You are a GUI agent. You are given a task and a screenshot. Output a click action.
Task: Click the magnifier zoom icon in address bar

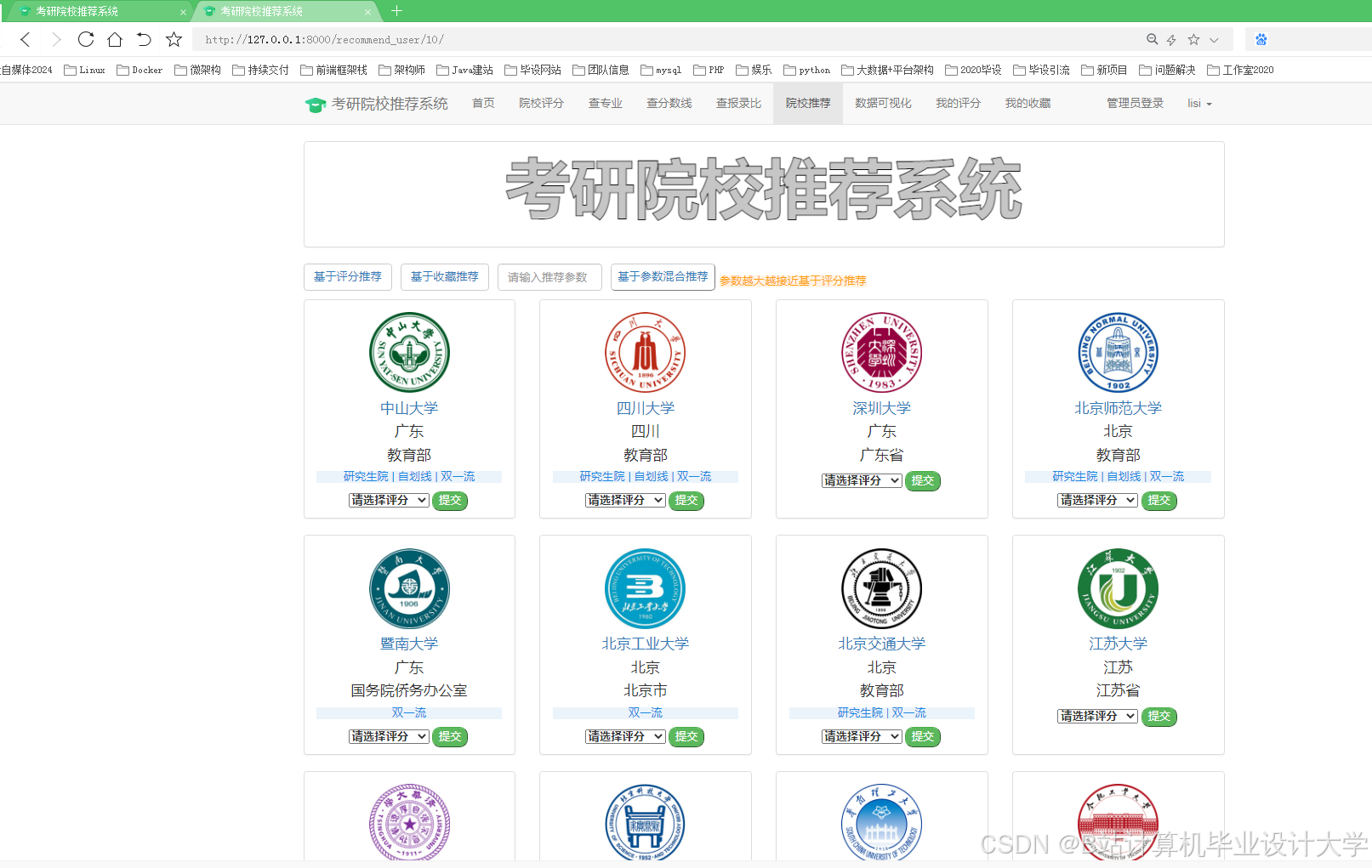(x=1152, y=39)
